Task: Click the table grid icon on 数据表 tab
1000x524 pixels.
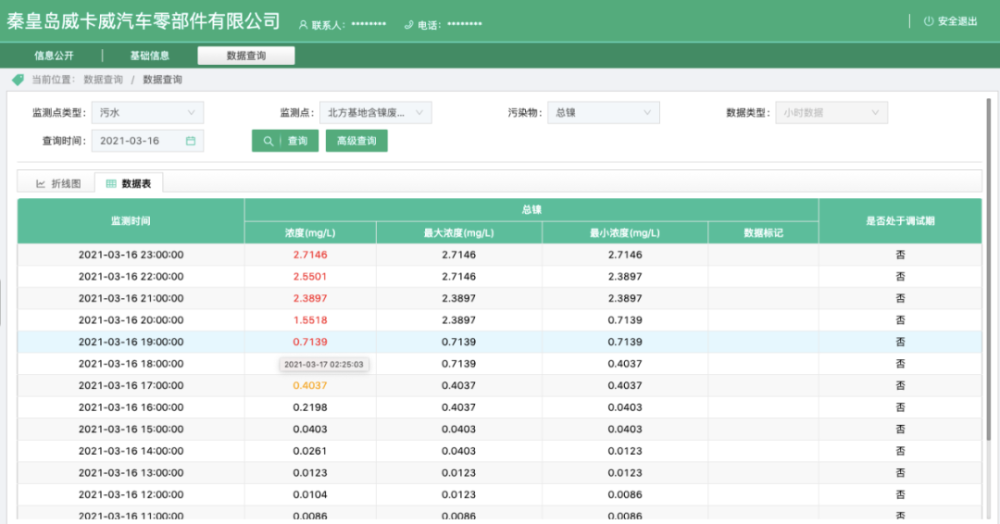Action: [x=111, y=183]
